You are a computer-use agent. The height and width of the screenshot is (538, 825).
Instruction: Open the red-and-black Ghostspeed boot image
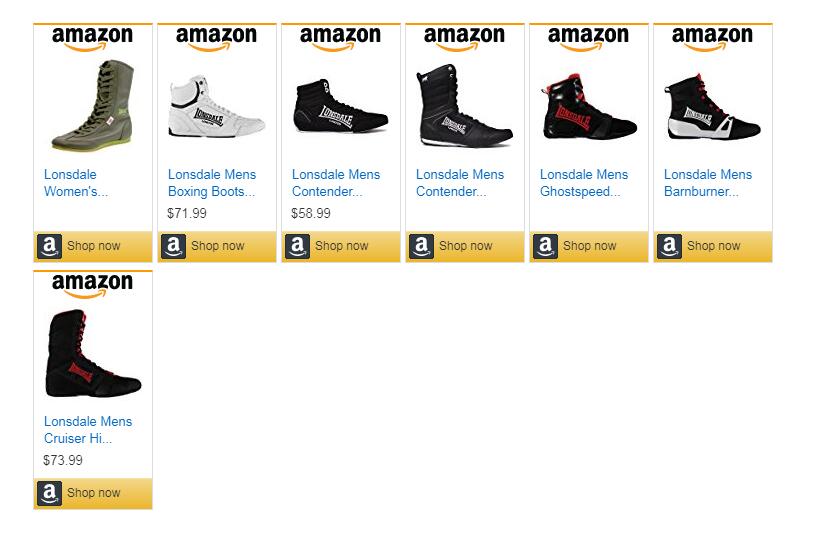pos(588,107)
